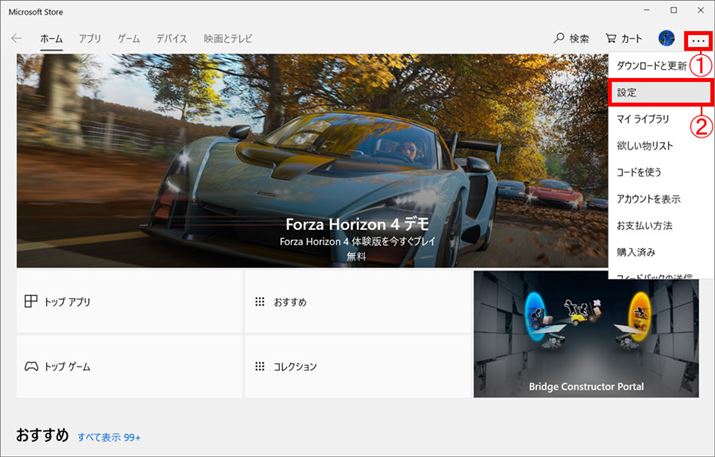Select 設定 from the menu

pyautogui.click(x=661, y=93)
